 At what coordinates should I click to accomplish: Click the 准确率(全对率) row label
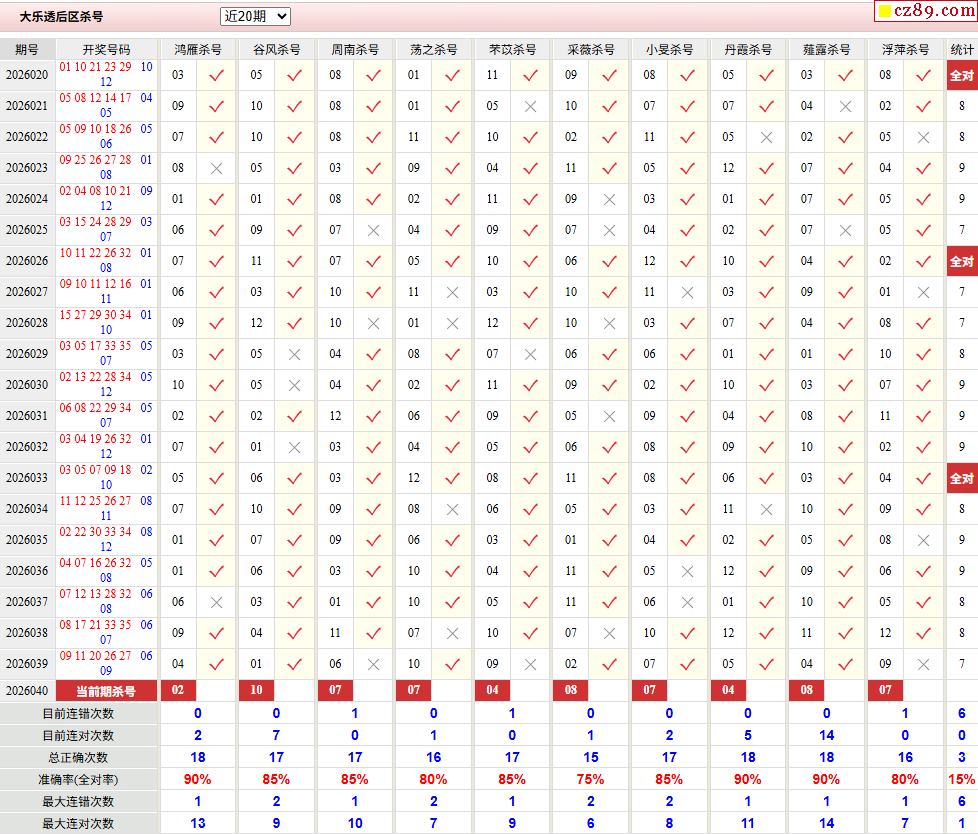[x=79, y=779]
